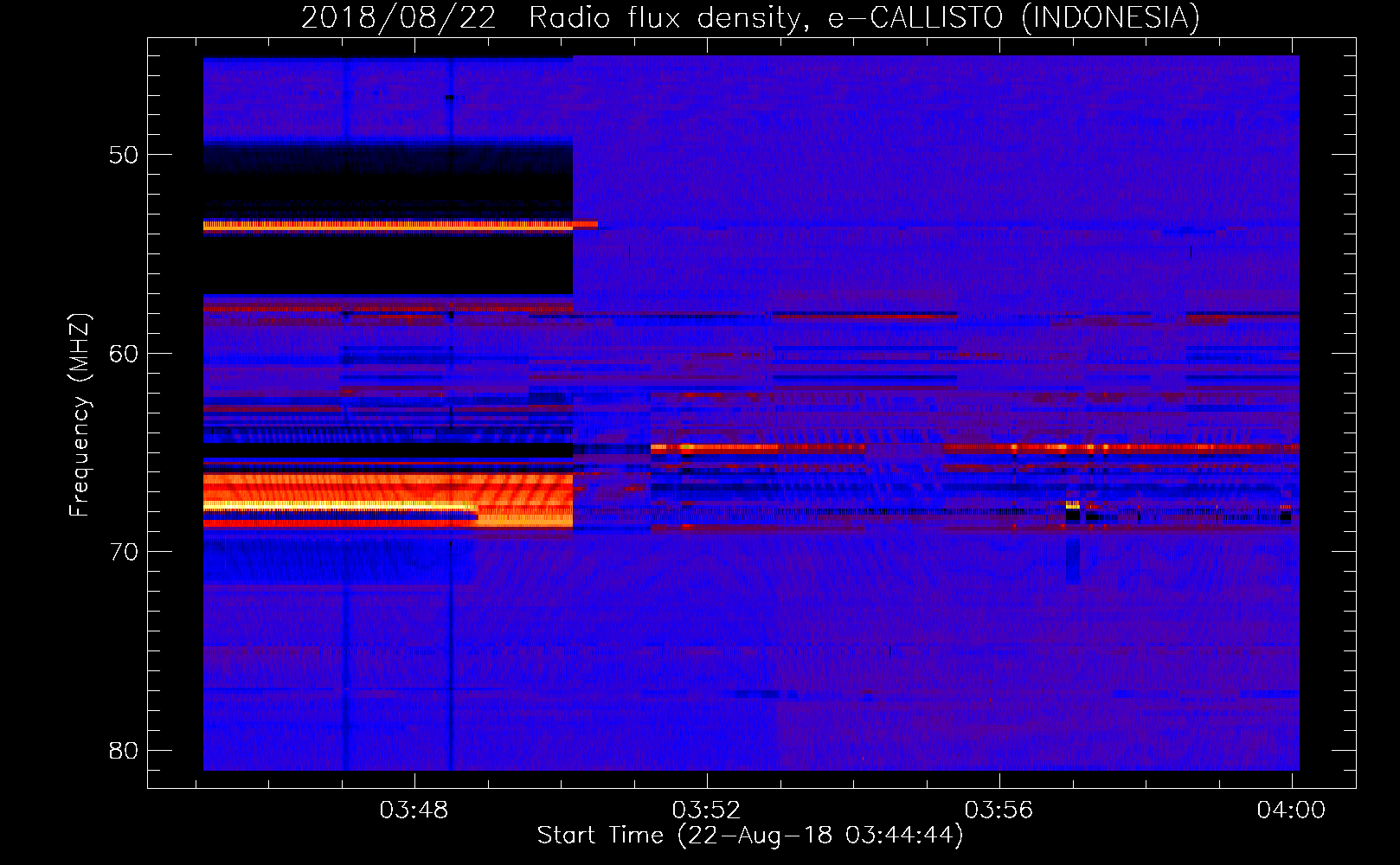1400x865 pixels.
Task: Click the '03:48' time tick label
Action: point(414,810)
